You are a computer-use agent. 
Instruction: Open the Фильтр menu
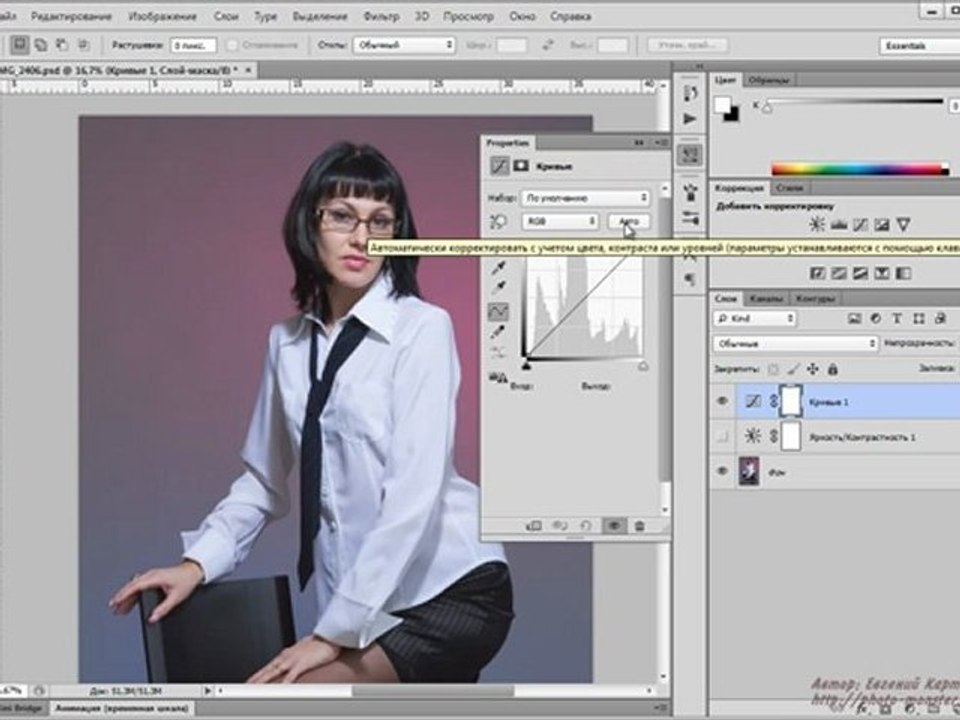[x=381, y=17]
